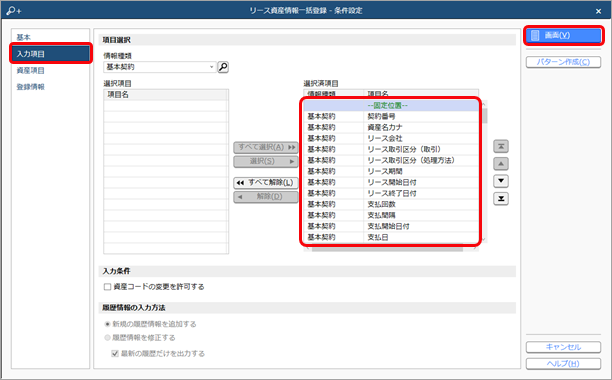Click the search-plus icon in title bar
This screenshot has width=612, height=380.
coord(14,11)
